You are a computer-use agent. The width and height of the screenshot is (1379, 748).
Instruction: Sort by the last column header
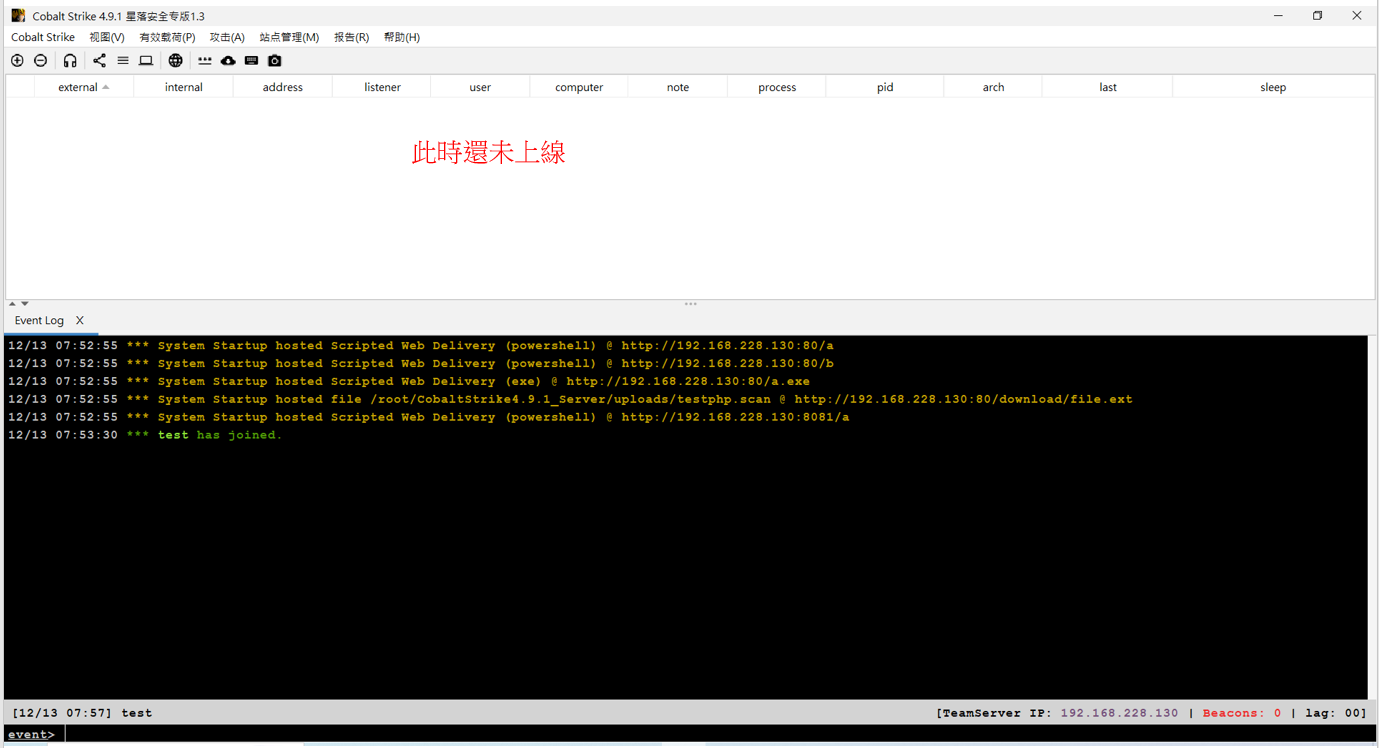[1108, 87]
